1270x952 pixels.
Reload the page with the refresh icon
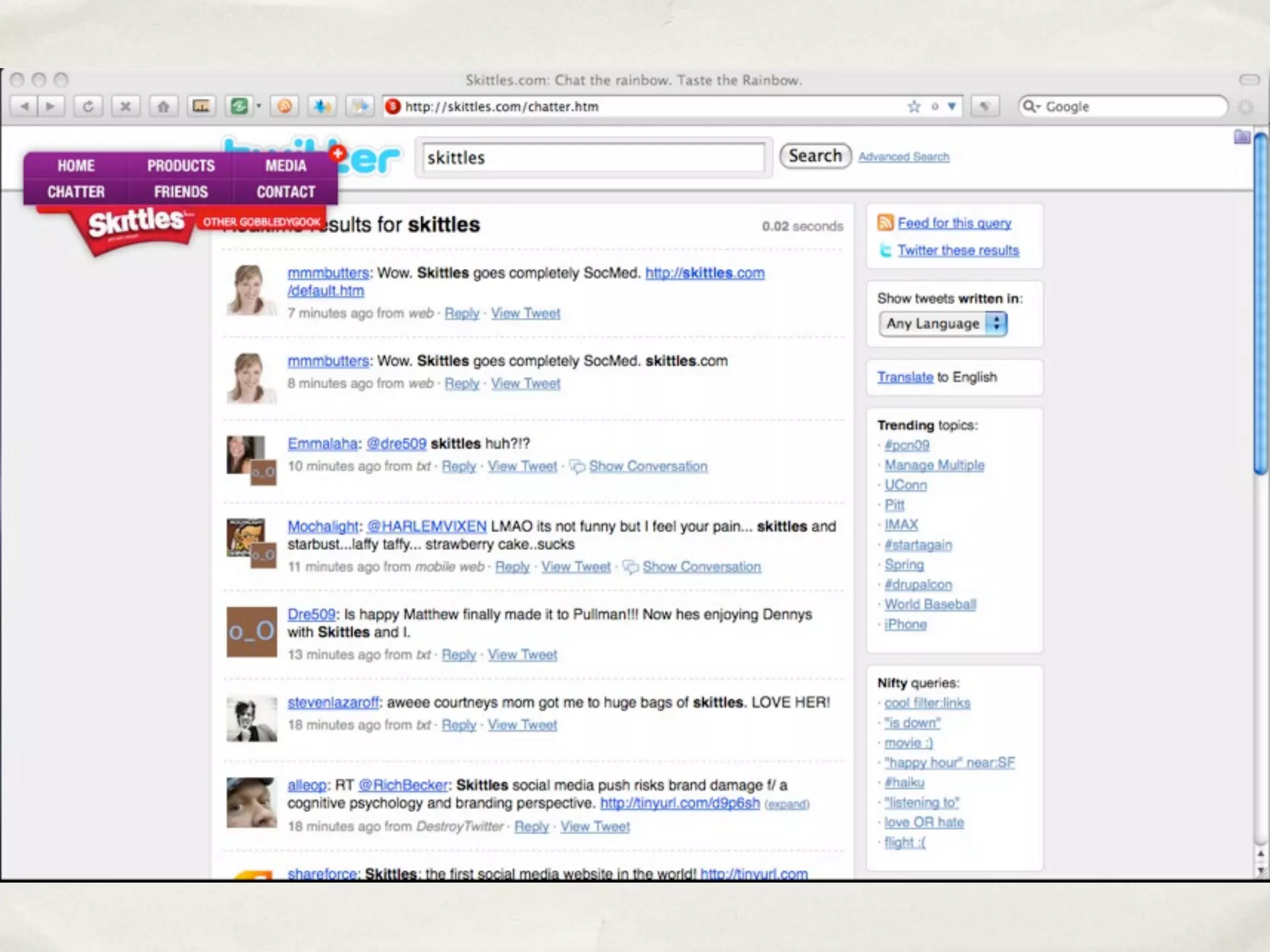[88, 107]
